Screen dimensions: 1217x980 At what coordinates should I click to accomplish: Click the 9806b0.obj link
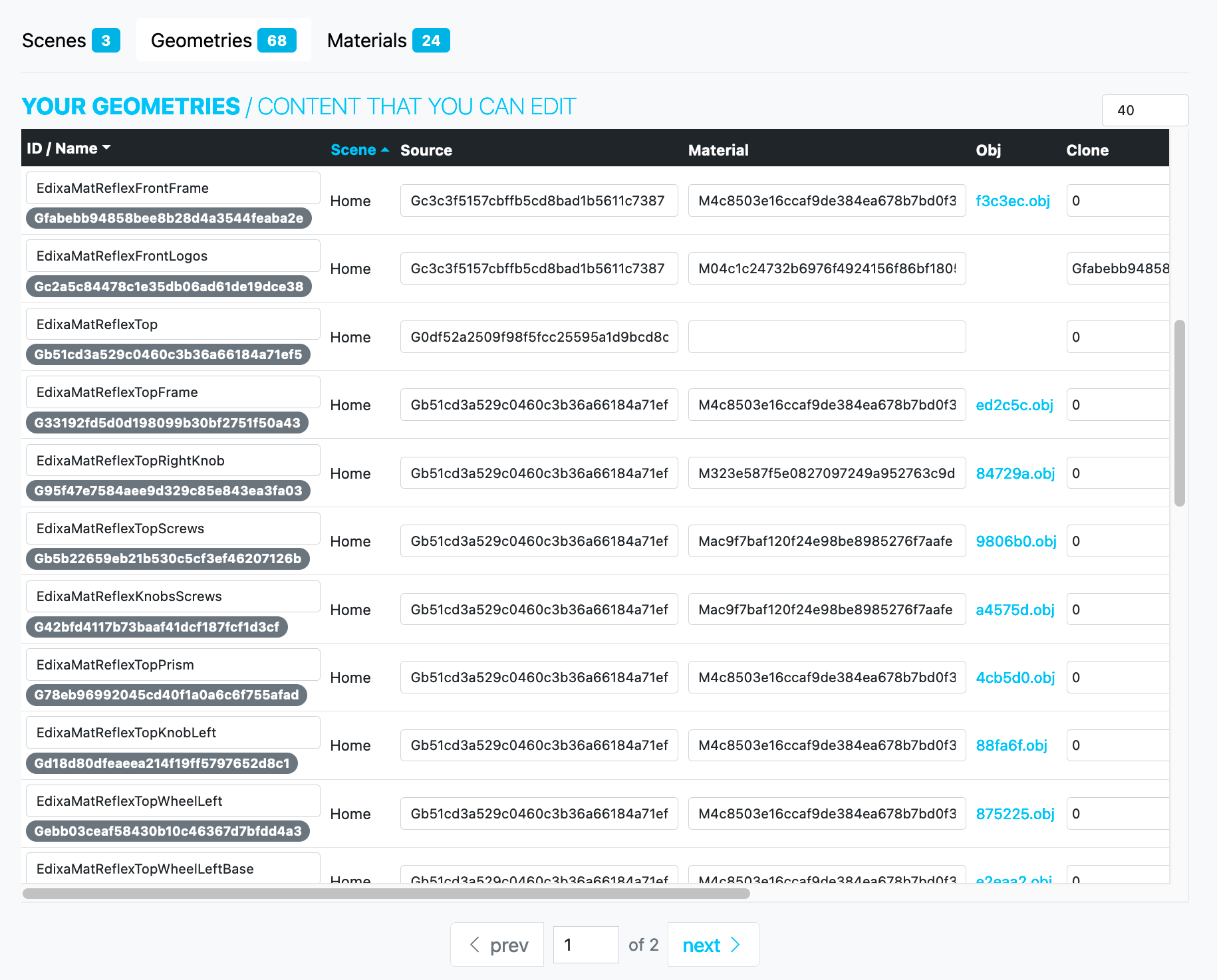[x=1015, y=541]
